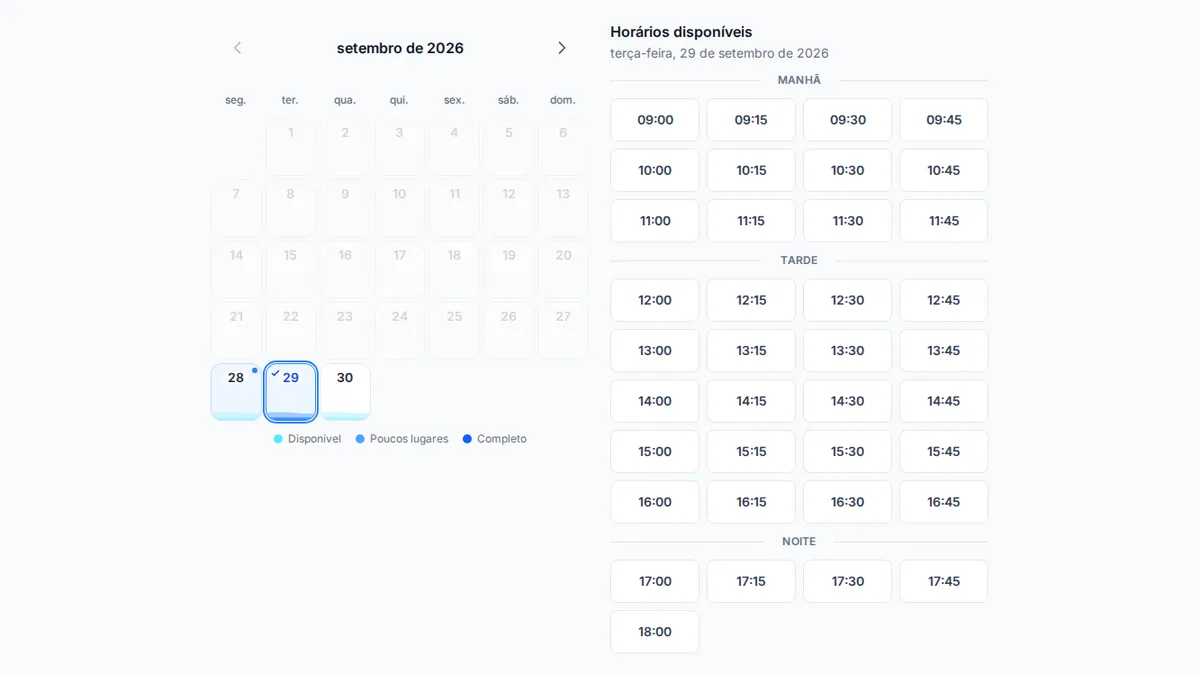Book the 10:00 time slot
1200x675 pixels.
pyautogui.click(x=655, y=170)
